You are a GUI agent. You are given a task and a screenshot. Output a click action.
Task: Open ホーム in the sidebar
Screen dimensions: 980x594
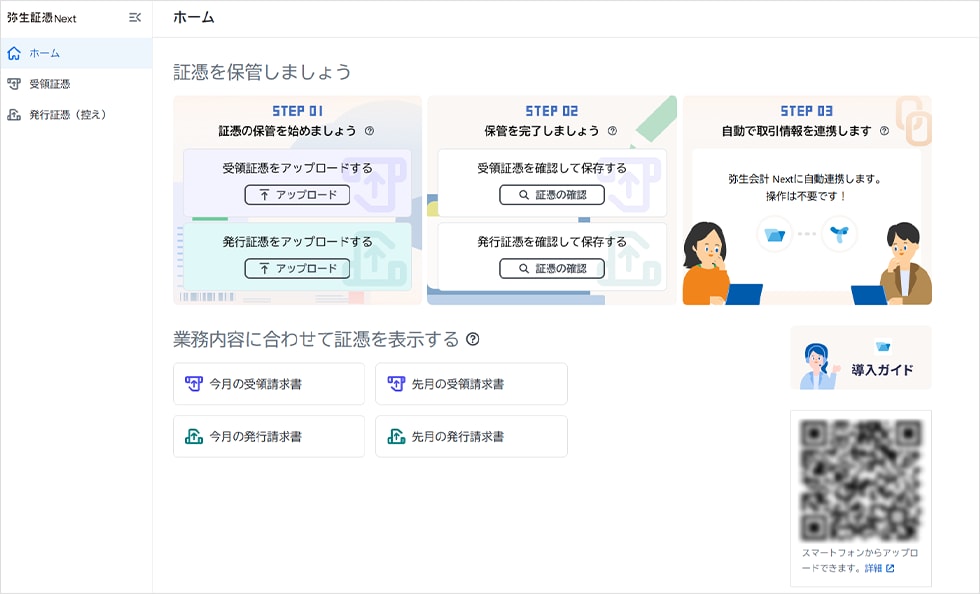pyautogui.click(x=44, y=53)
